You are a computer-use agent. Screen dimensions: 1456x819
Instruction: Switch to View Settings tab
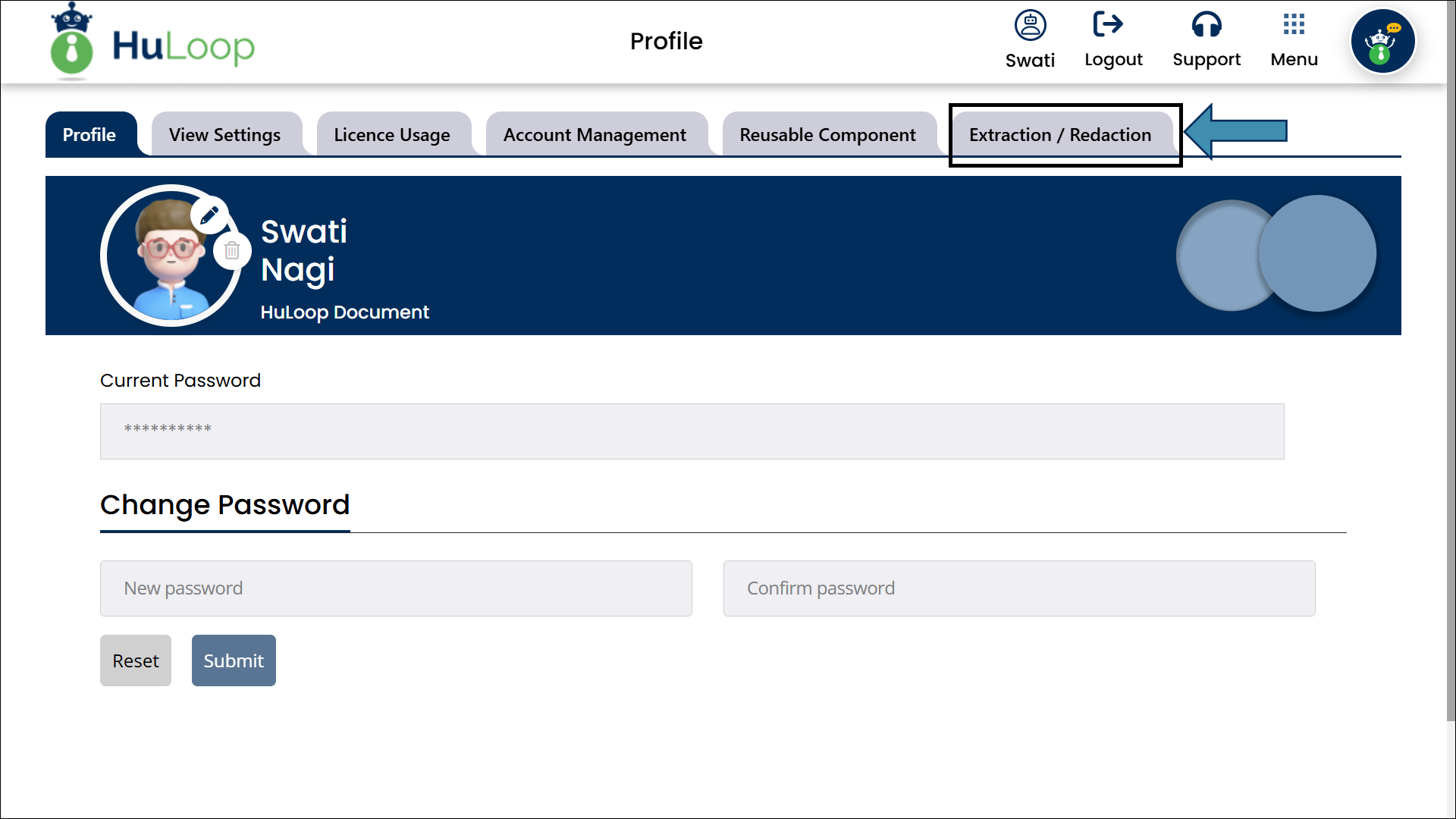point(225,135)
